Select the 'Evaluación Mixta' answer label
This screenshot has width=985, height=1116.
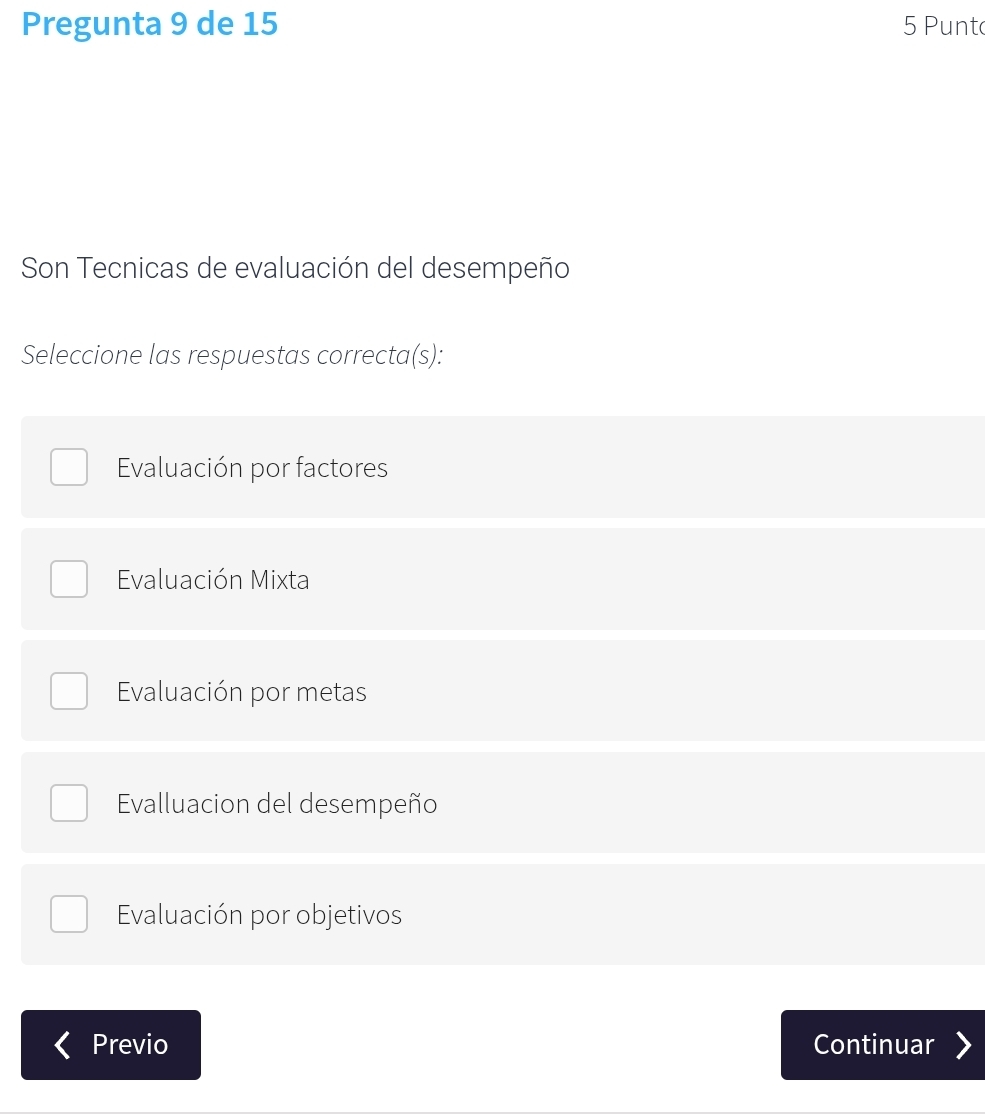213,580
